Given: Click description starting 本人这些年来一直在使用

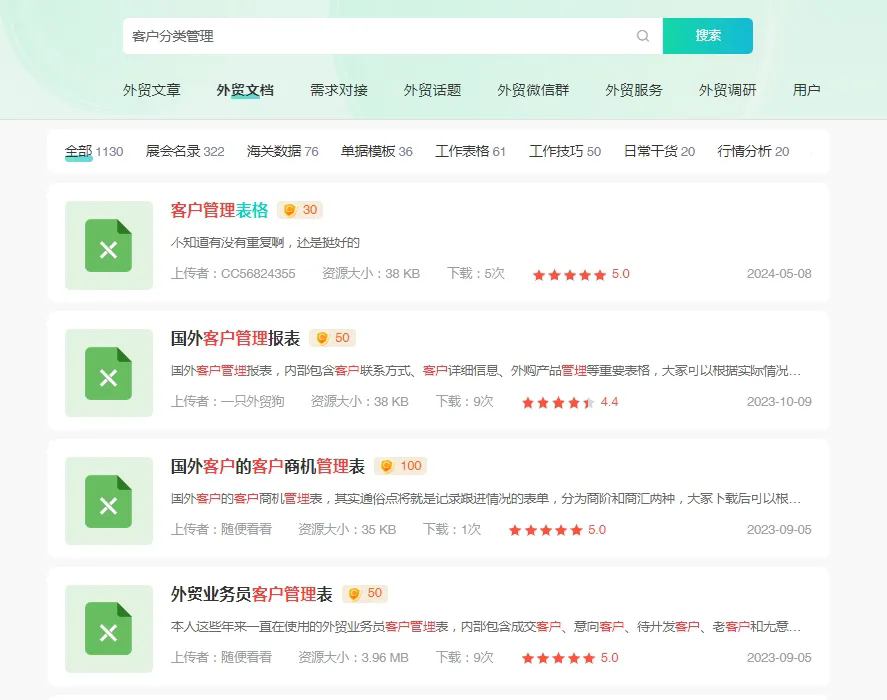Looking at the screenshot, I should coord(485,626).
